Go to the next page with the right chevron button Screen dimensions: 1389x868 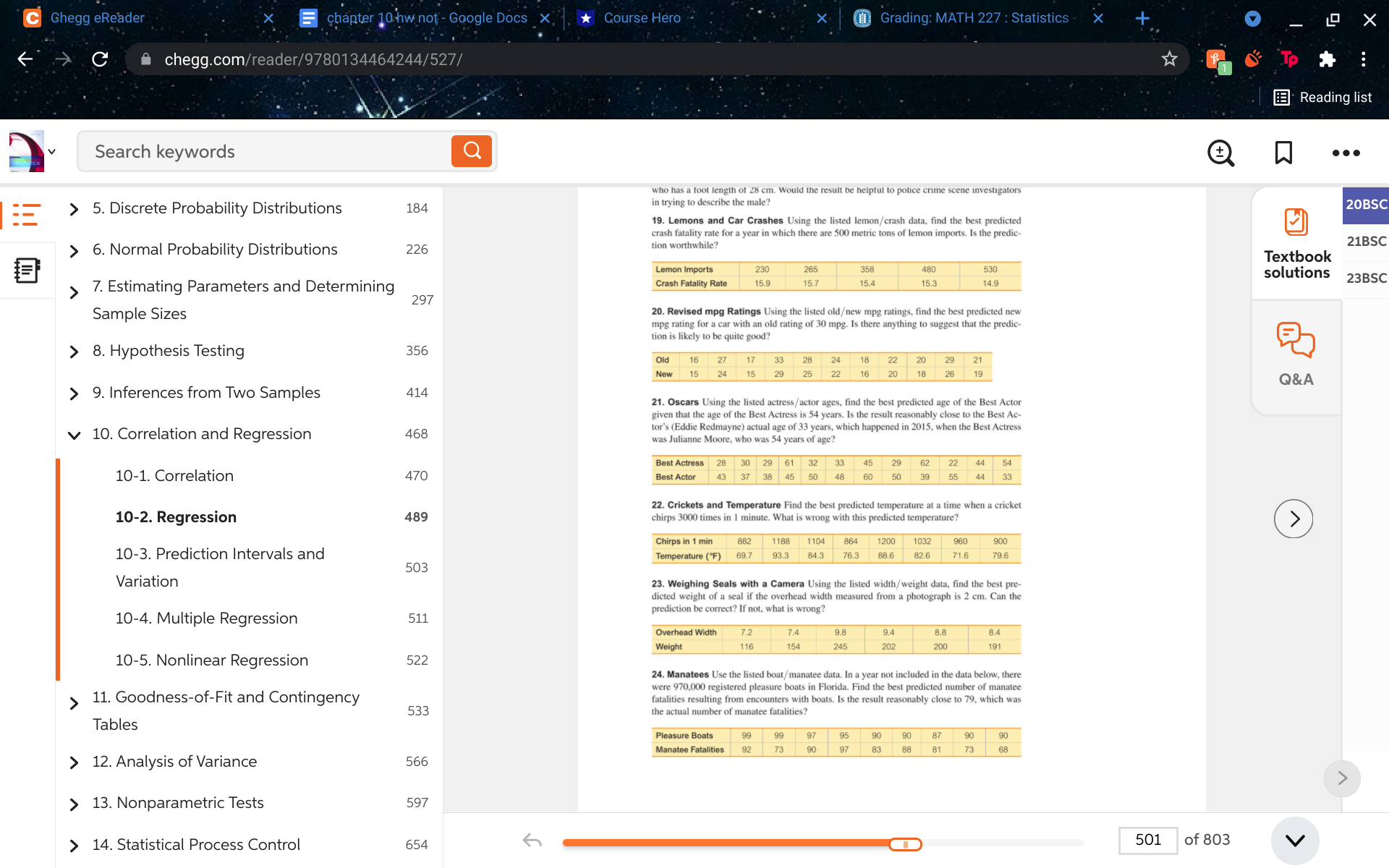click(1294, 519)
